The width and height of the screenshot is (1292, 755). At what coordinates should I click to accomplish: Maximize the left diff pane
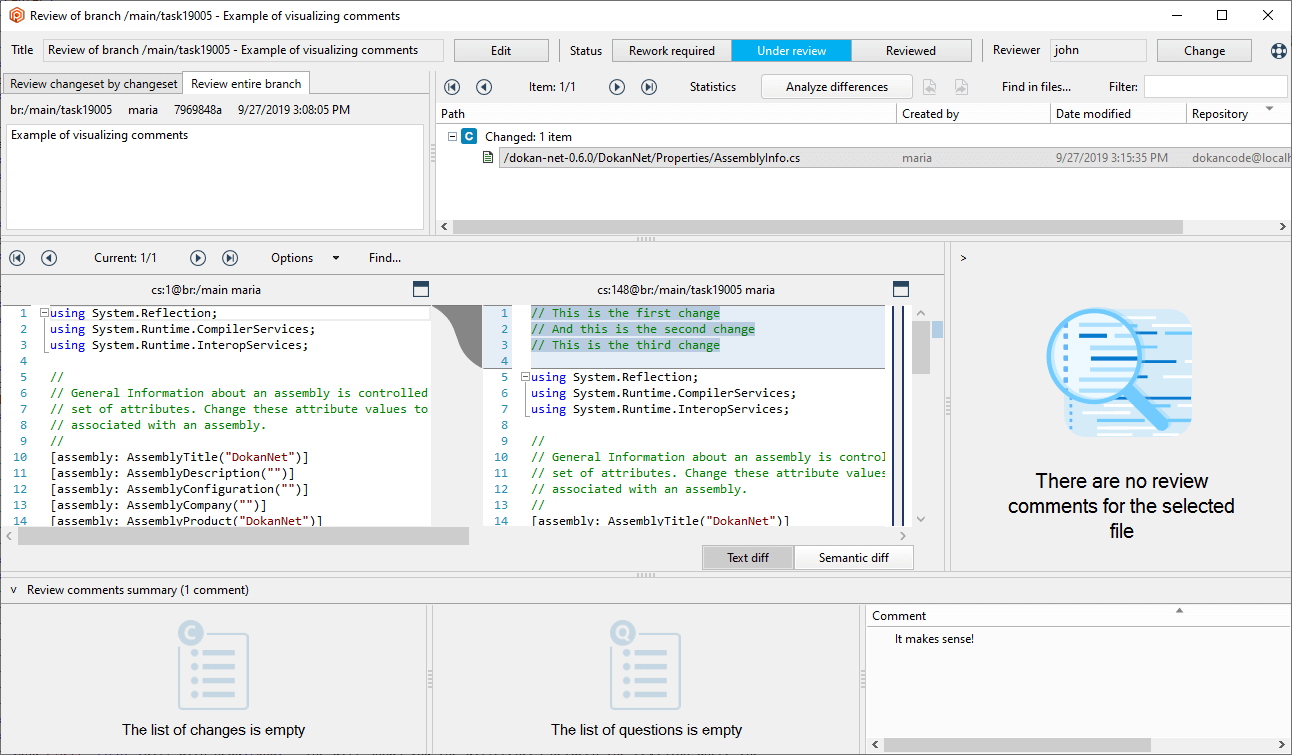(x=421, y=289)
